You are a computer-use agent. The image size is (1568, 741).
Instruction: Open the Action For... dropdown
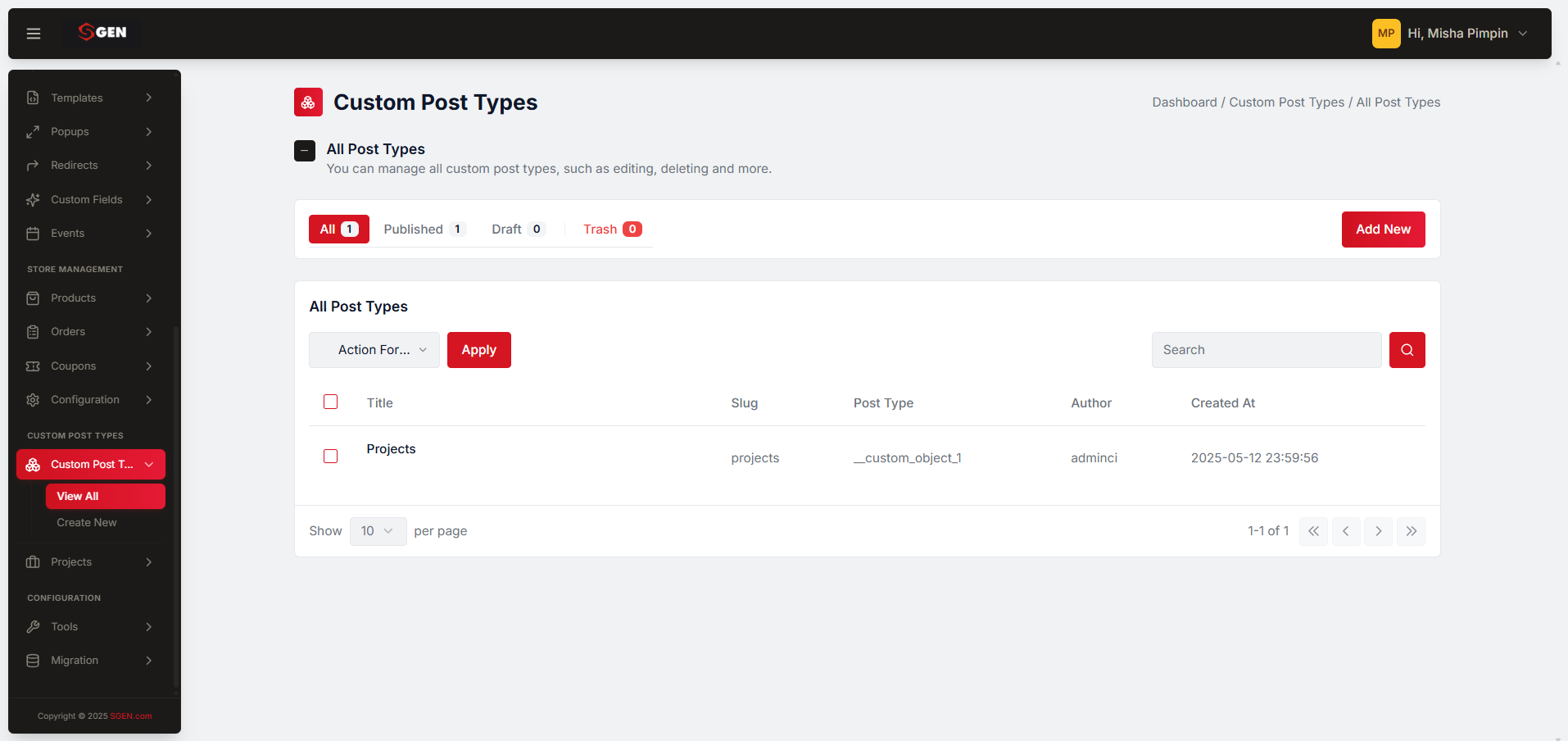[374, 350]
